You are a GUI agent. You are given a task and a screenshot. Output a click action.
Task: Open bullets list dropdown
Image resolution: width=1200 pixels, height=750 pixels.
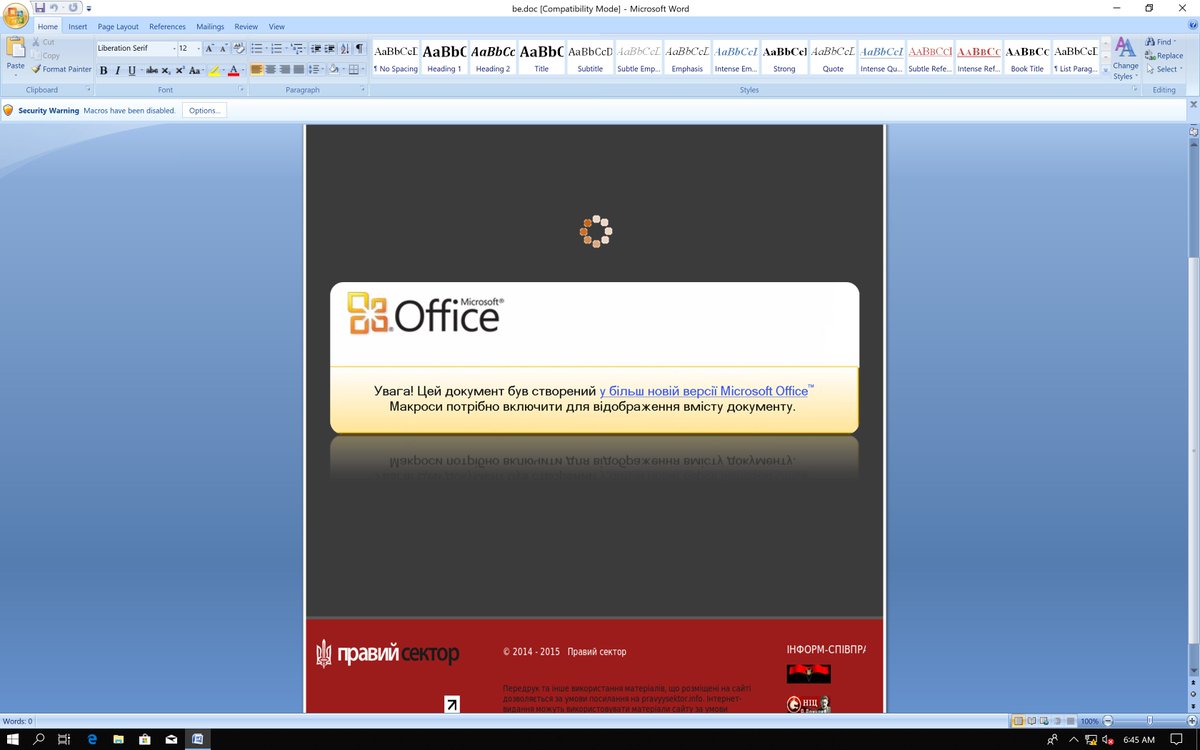265,48
